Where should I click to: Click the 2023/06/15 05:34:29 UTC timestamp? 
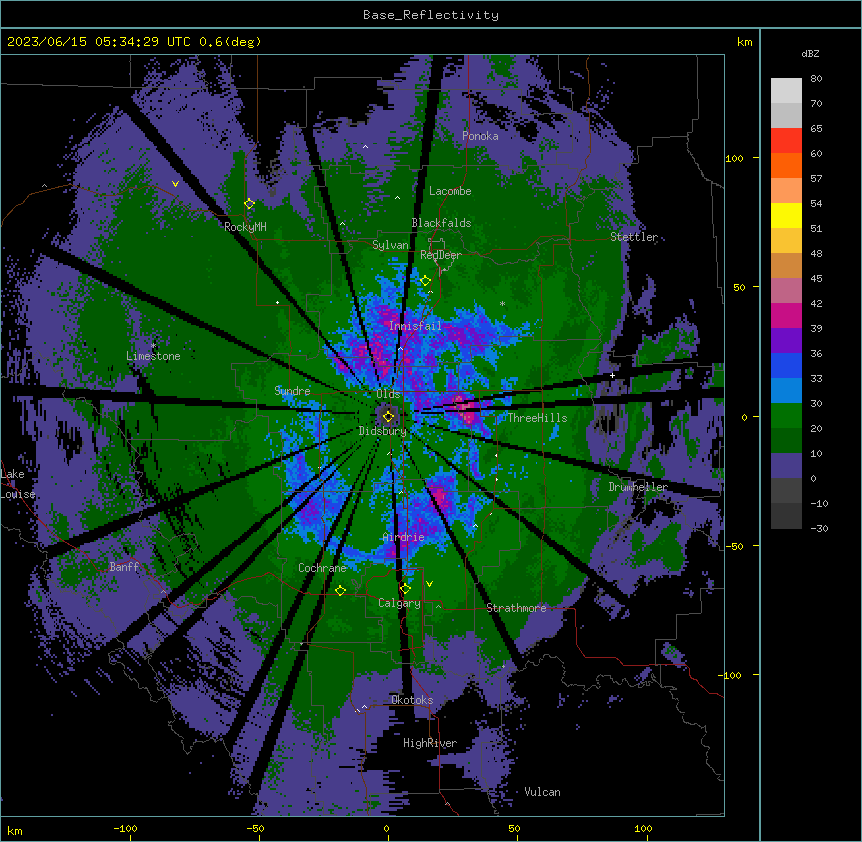point(98,42)
